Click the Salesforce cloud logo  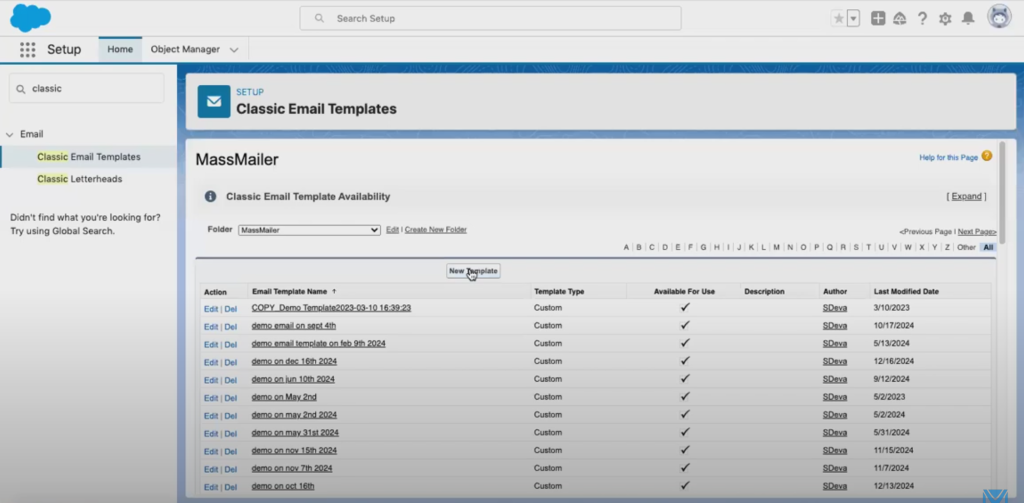(30, 18)
